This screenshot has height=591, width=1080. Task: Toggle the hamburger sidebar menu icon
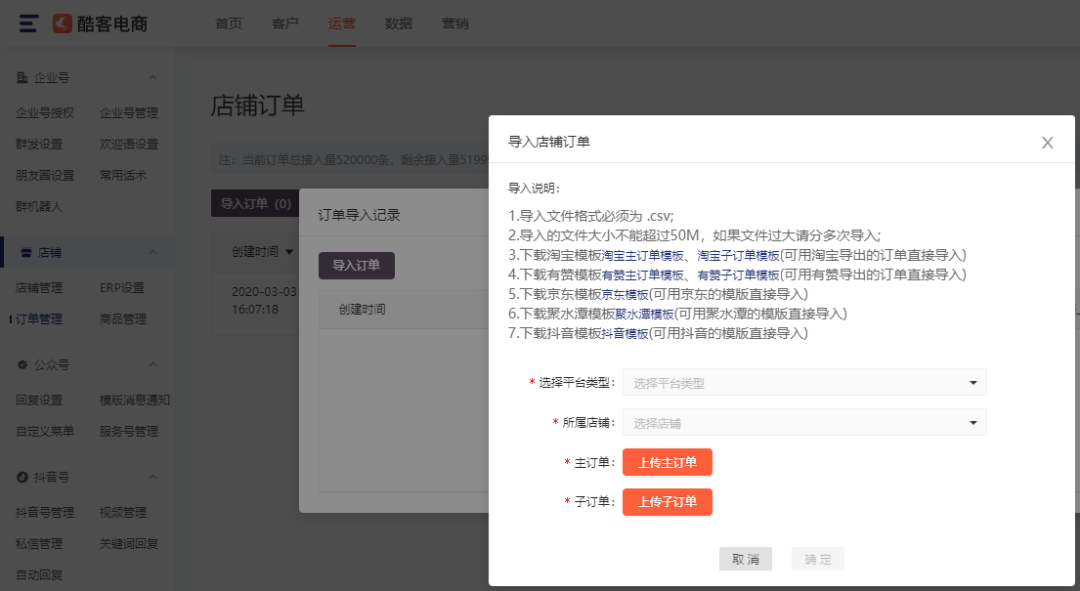point(28,23)
